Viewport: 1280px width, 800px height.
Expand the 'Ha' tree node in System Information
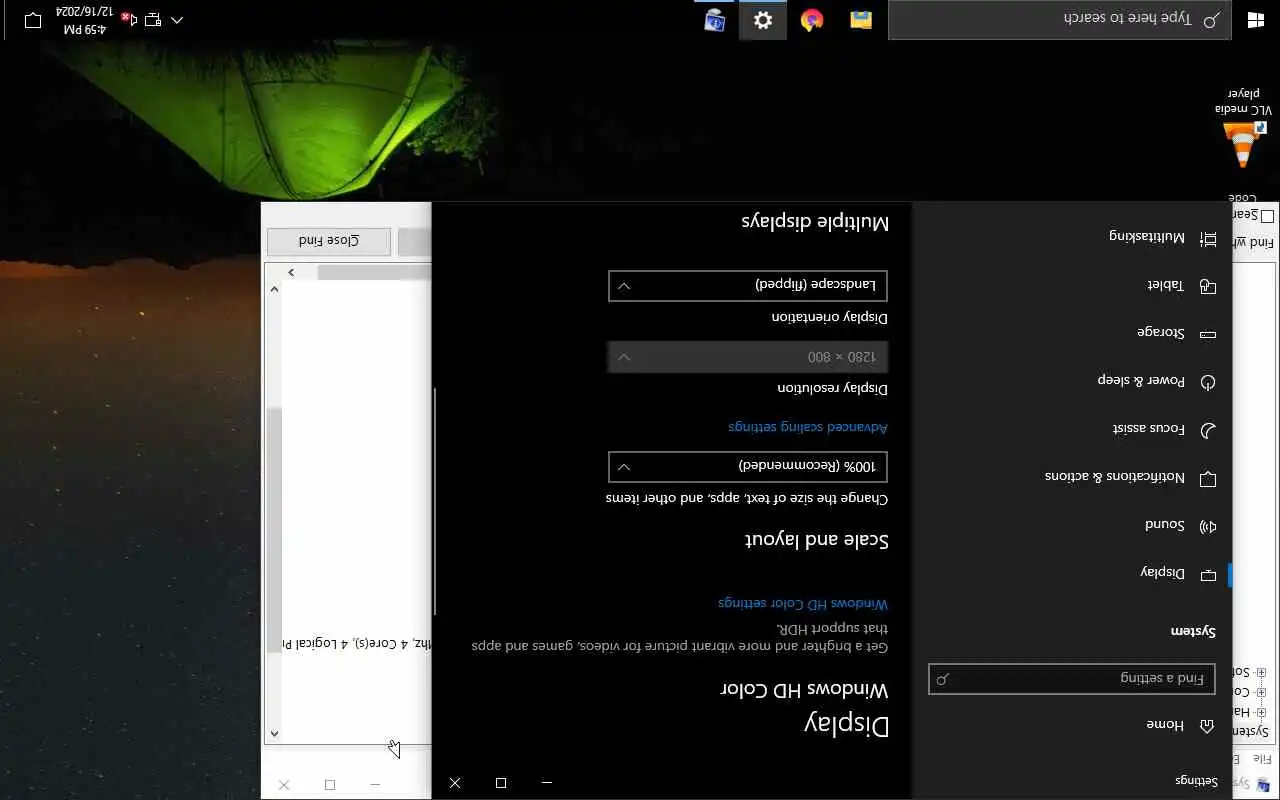tap(1261, 711)
